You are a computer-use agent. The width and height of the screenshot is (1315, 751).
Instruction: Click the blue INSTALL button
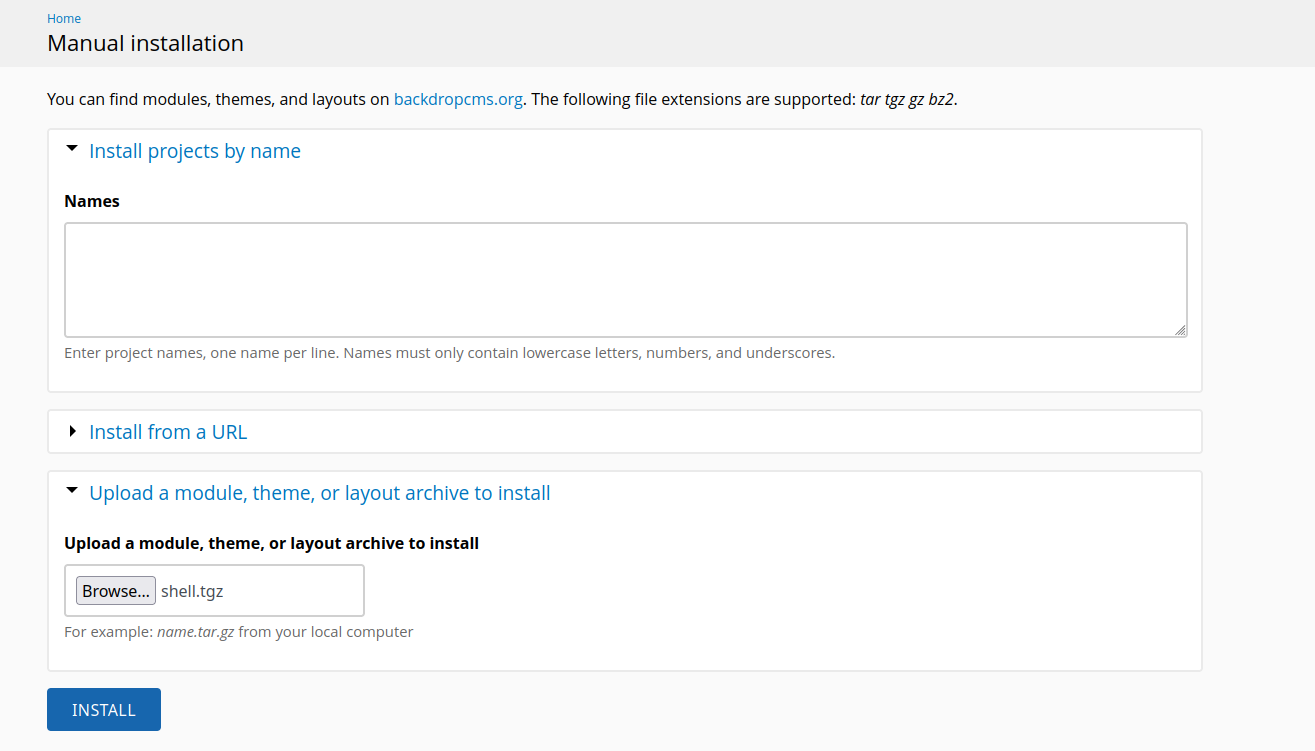click(x=104, y=710)
